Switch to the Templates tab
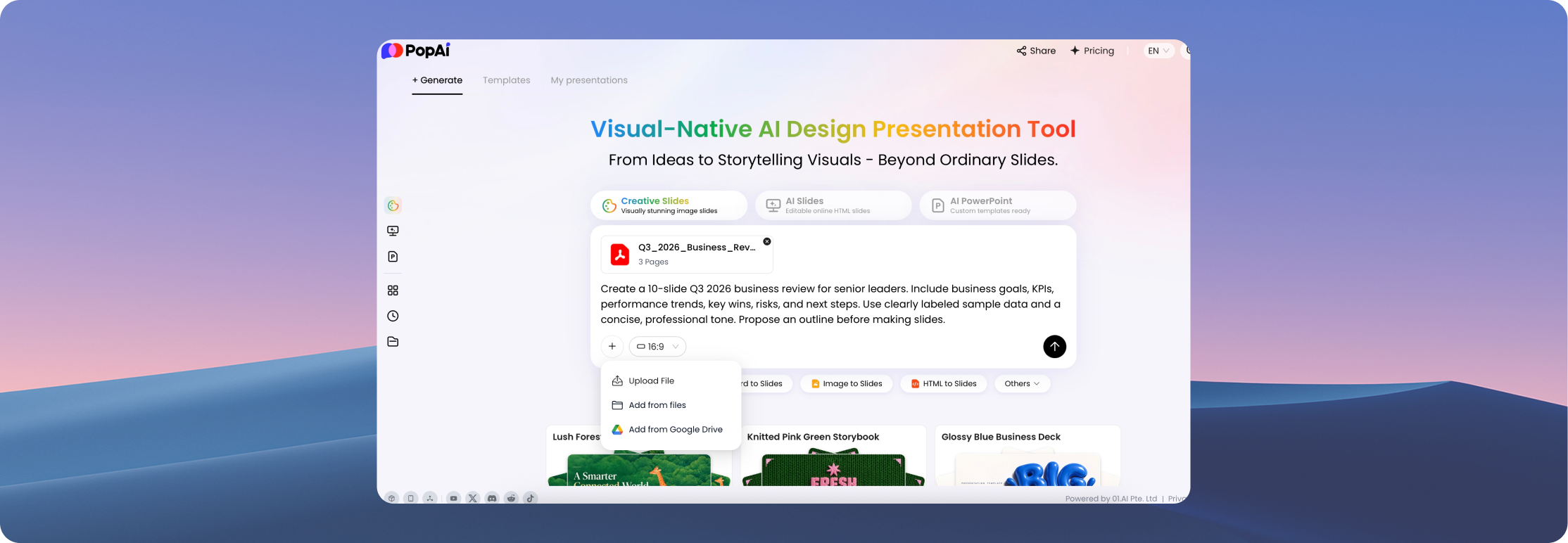Screen dimensions: 1568x543 pos(507,80)
